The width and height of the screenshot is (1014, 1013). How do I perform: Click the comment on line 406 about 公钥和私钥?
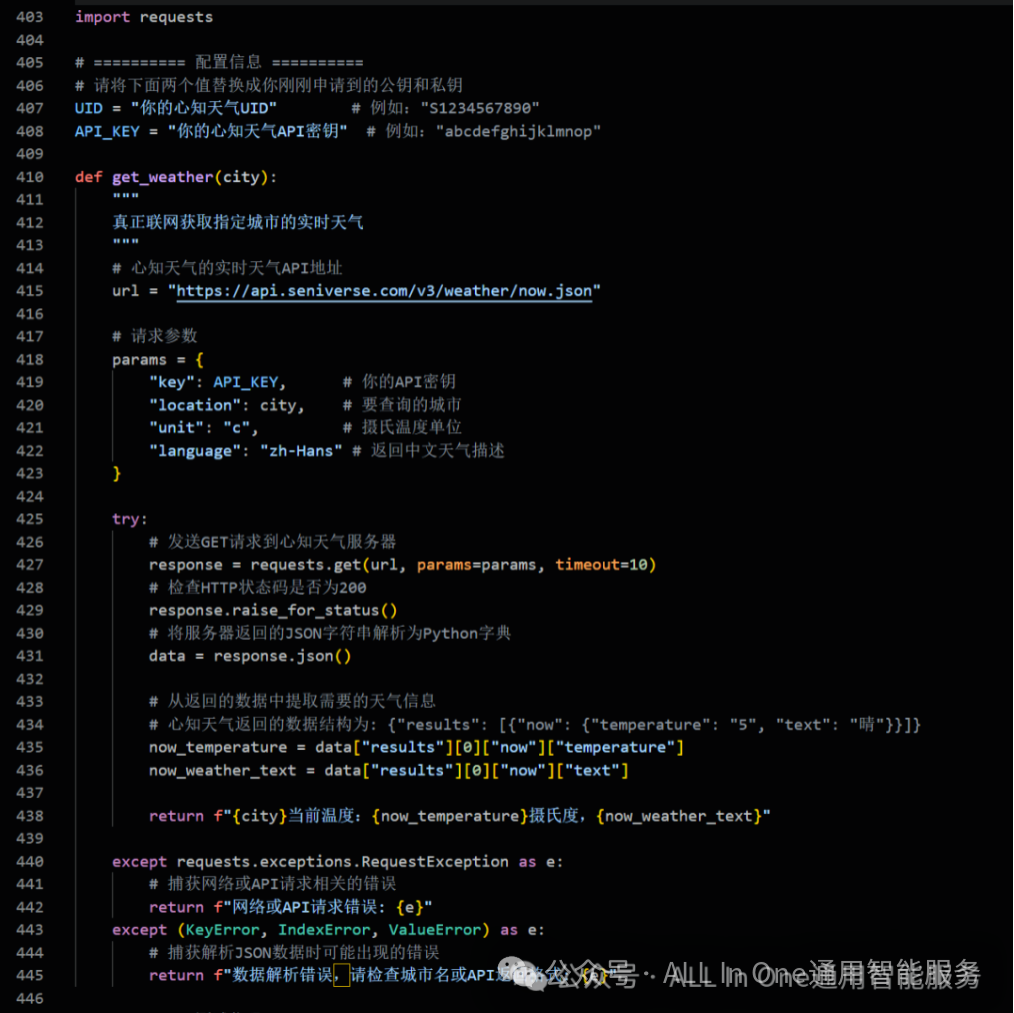click(269, 85)
